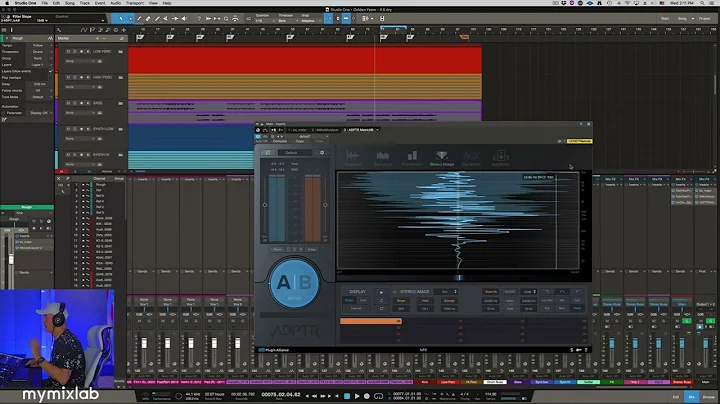The image size is (720, 404).
Task: Click the question mark help icon
Action: 199,19
